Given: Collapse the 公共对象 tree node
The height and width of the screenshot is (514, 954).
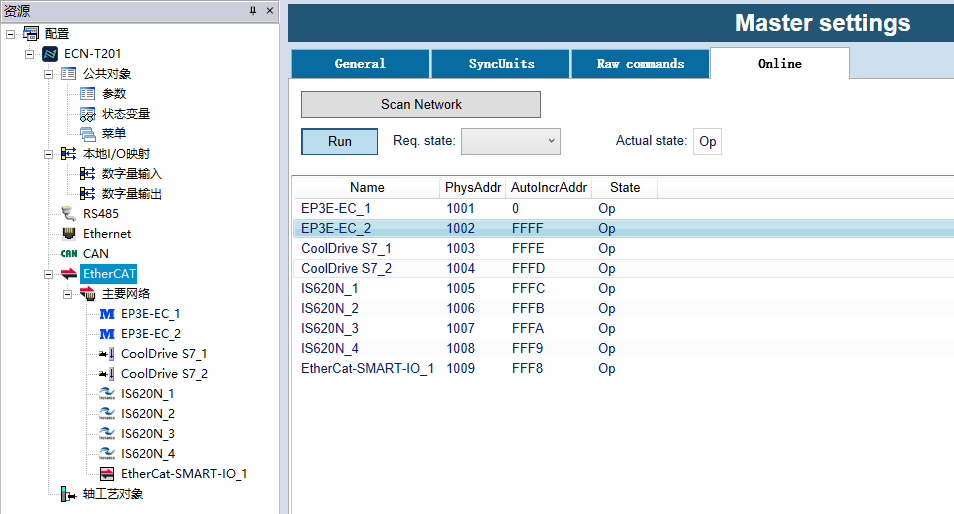Looking at the screenshot, I should 49,74.
